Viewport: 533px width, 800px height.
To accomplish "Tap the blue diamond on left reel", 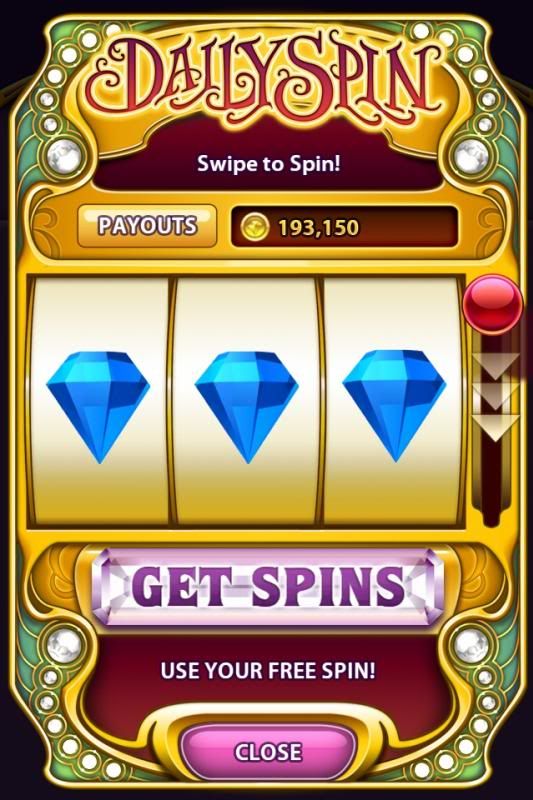I will [98, 407].
